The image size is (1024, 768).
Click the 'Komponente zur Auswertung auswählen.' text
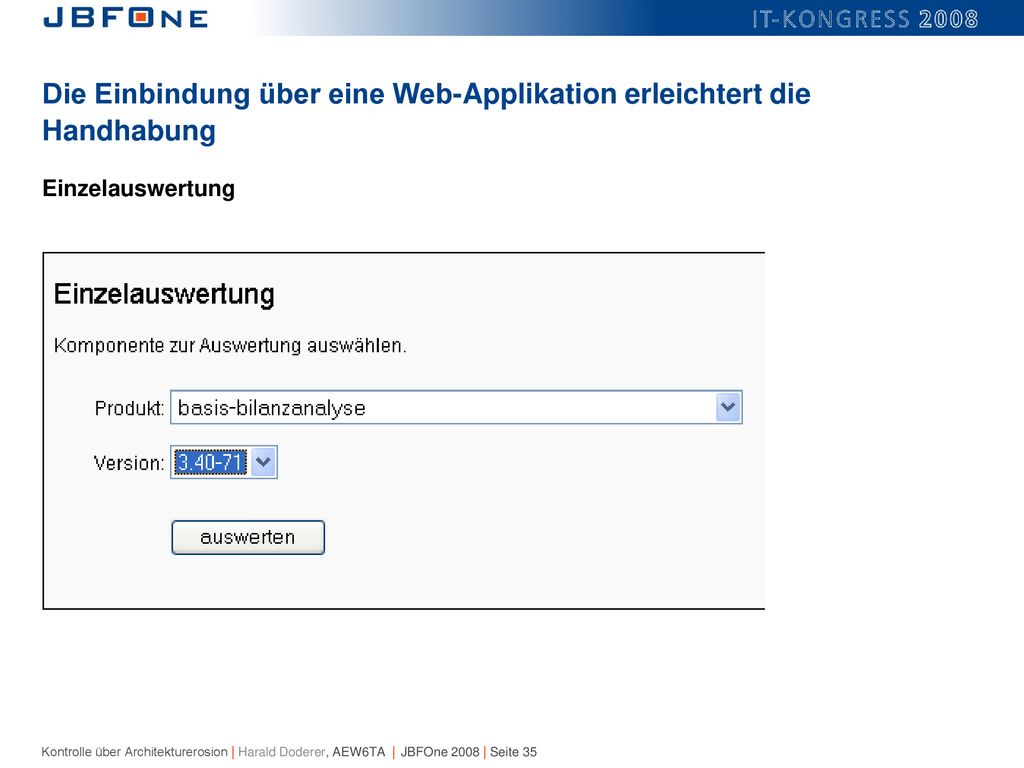[230, 345]
